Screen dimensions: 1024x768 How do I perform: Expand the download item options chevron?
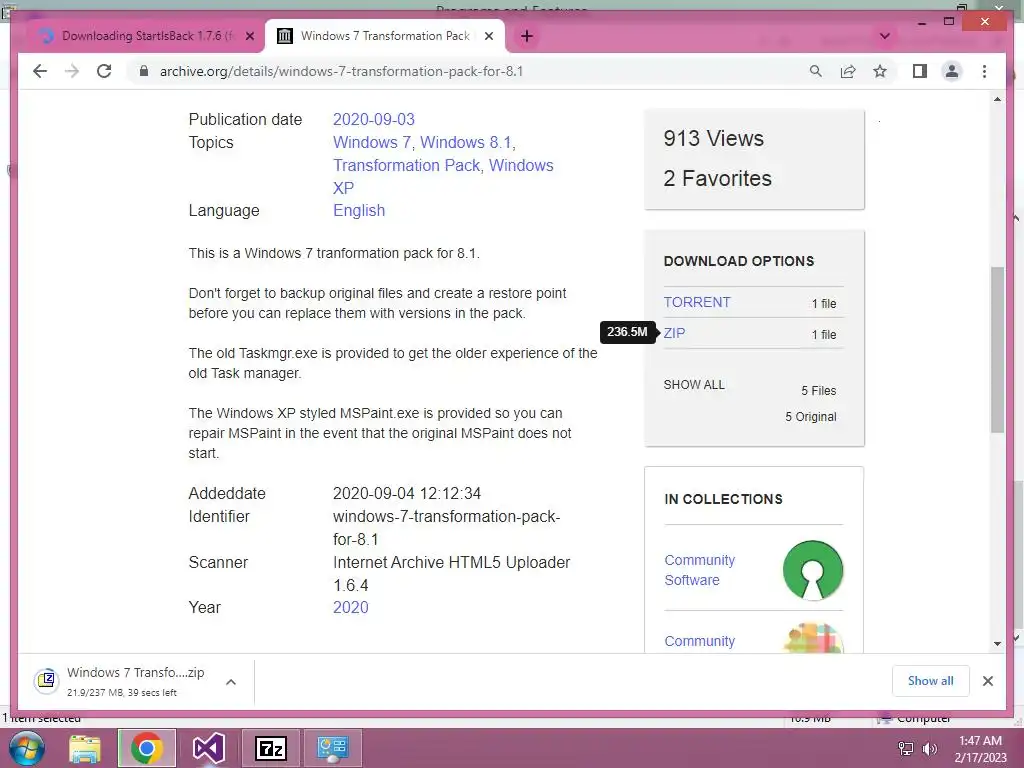[231, 682]
